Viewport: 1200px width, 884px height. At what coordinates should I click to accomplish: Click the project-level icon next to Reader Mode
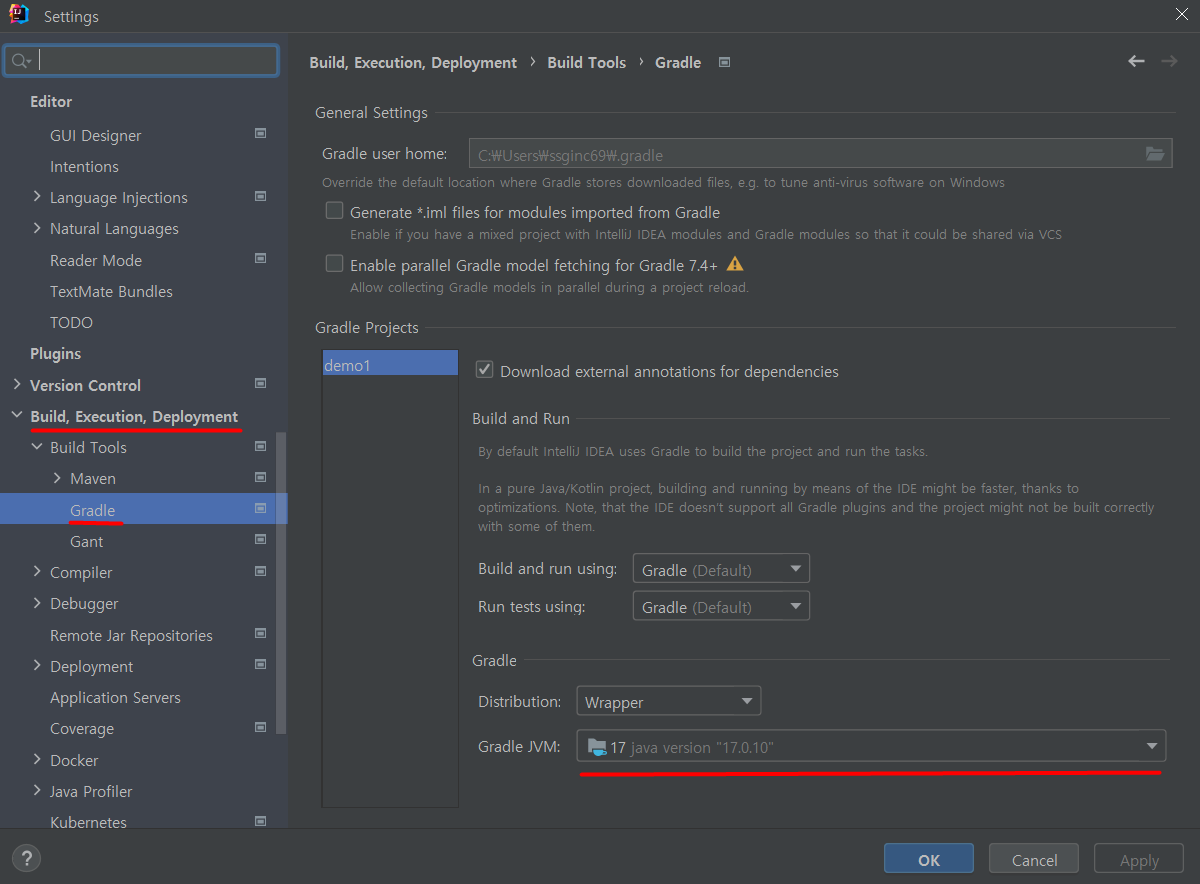[260, 258]
